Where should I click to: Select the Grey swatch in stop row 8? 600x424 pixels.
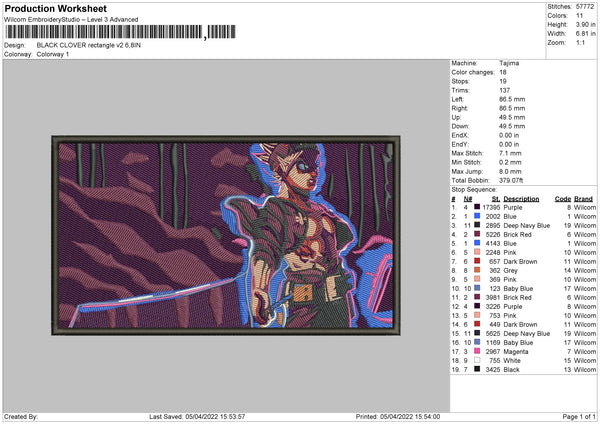point(477,270)
